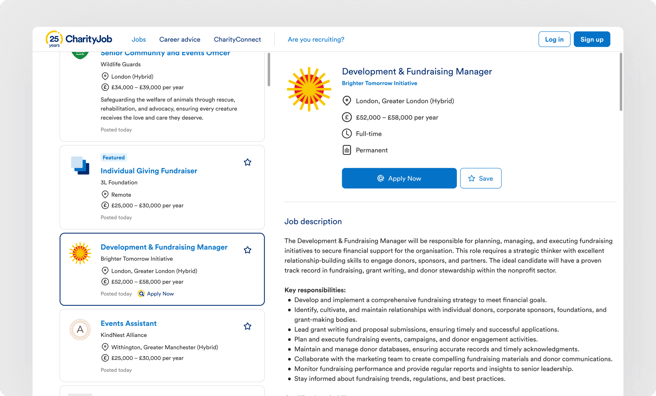Viewport: 656px width, 396px height.
Task: Click 'KindNest Alliance' organisation name
Action: (x=123, y=335)
